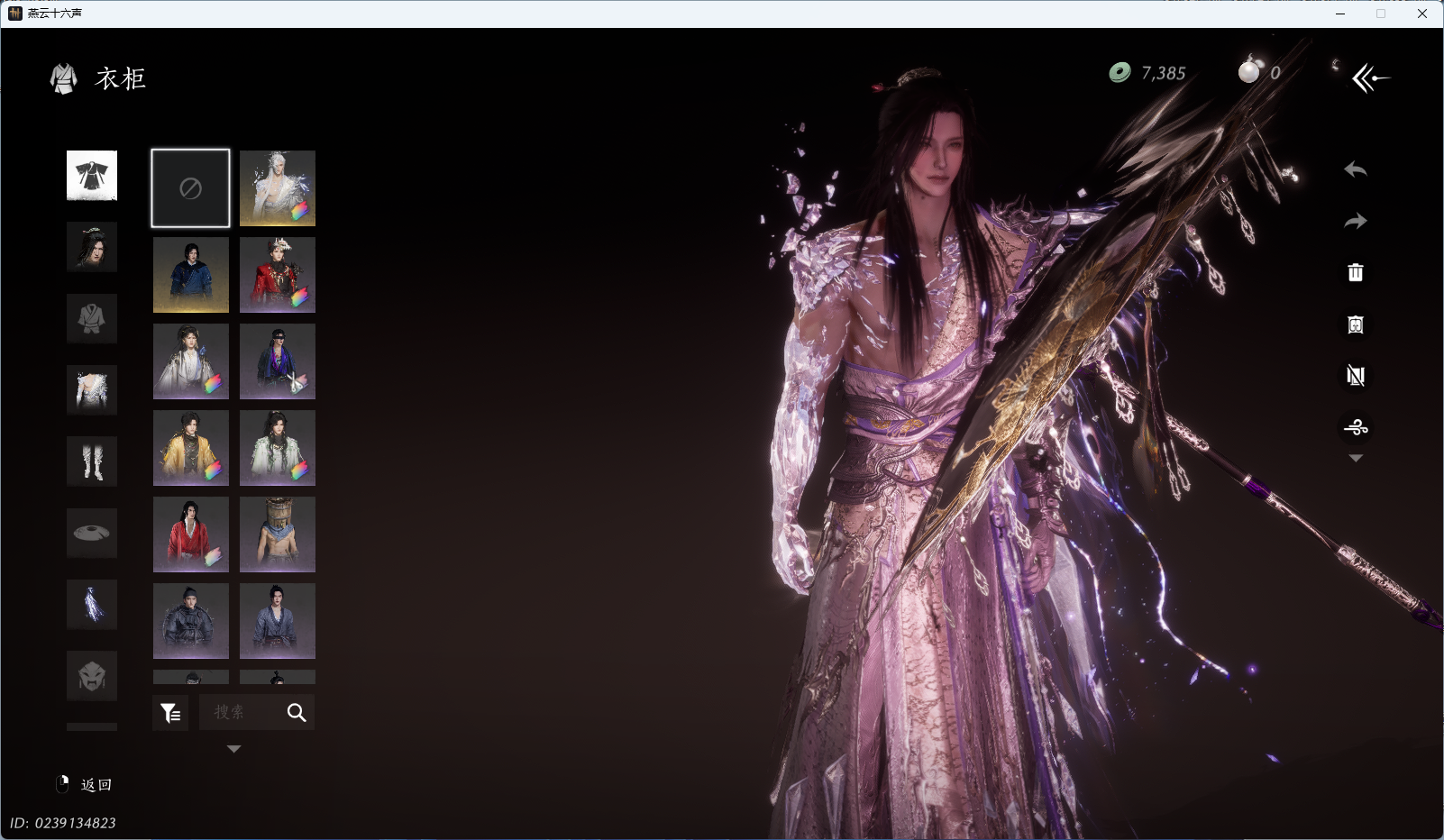Select the bamboo hat category icon
1444x840 pixels.
point(92,533)
